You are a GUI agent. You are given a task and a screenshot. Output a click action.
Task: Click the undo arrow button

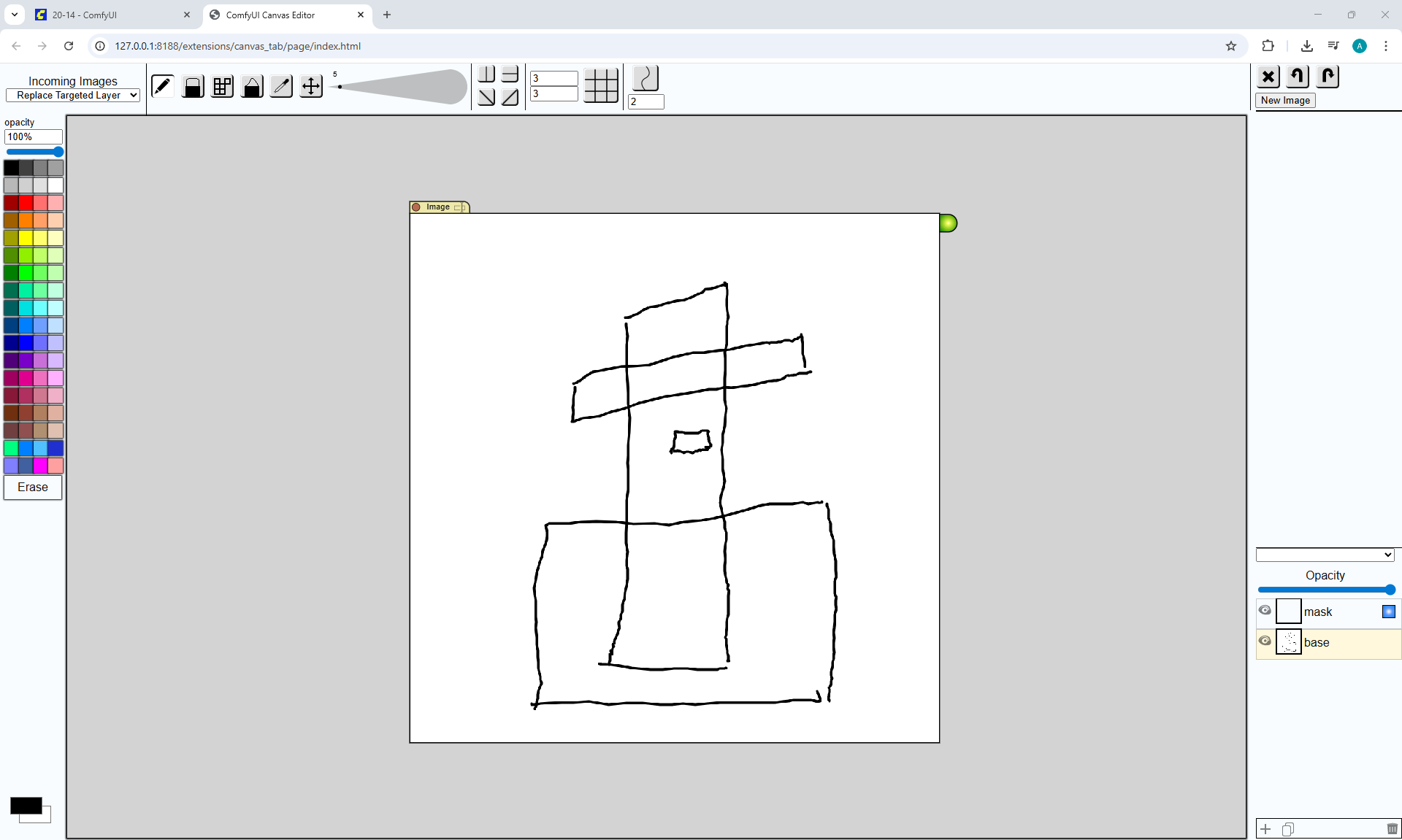1298,76
